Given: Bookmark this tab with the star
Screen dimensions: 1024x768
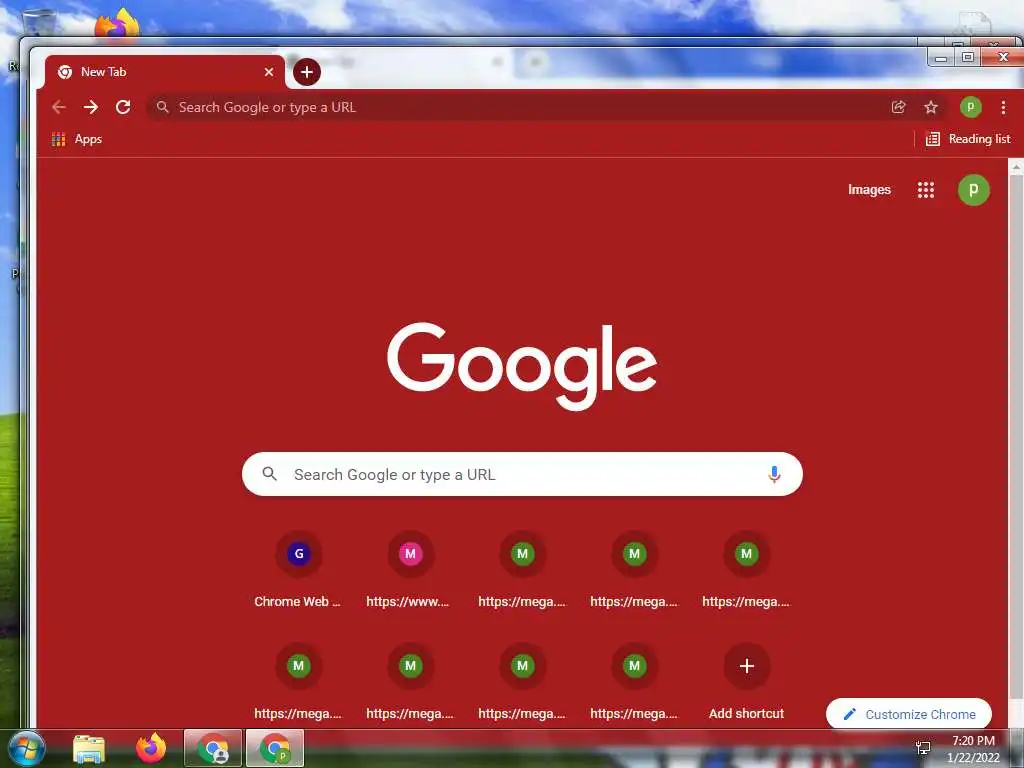Looking at the screenshot, I should click(x=931, y=107).
